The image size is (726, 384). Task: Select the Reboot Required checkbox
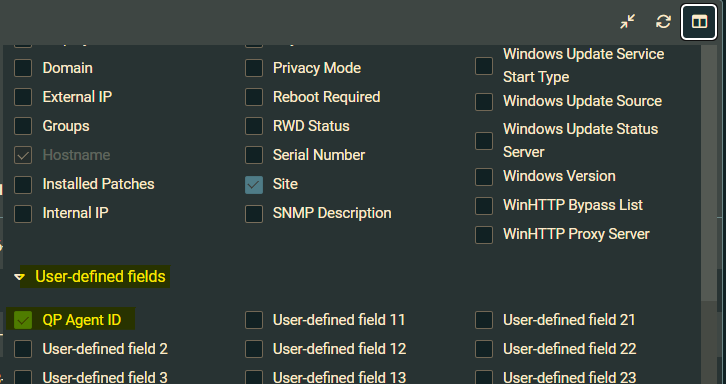click(x=254, y=97)
